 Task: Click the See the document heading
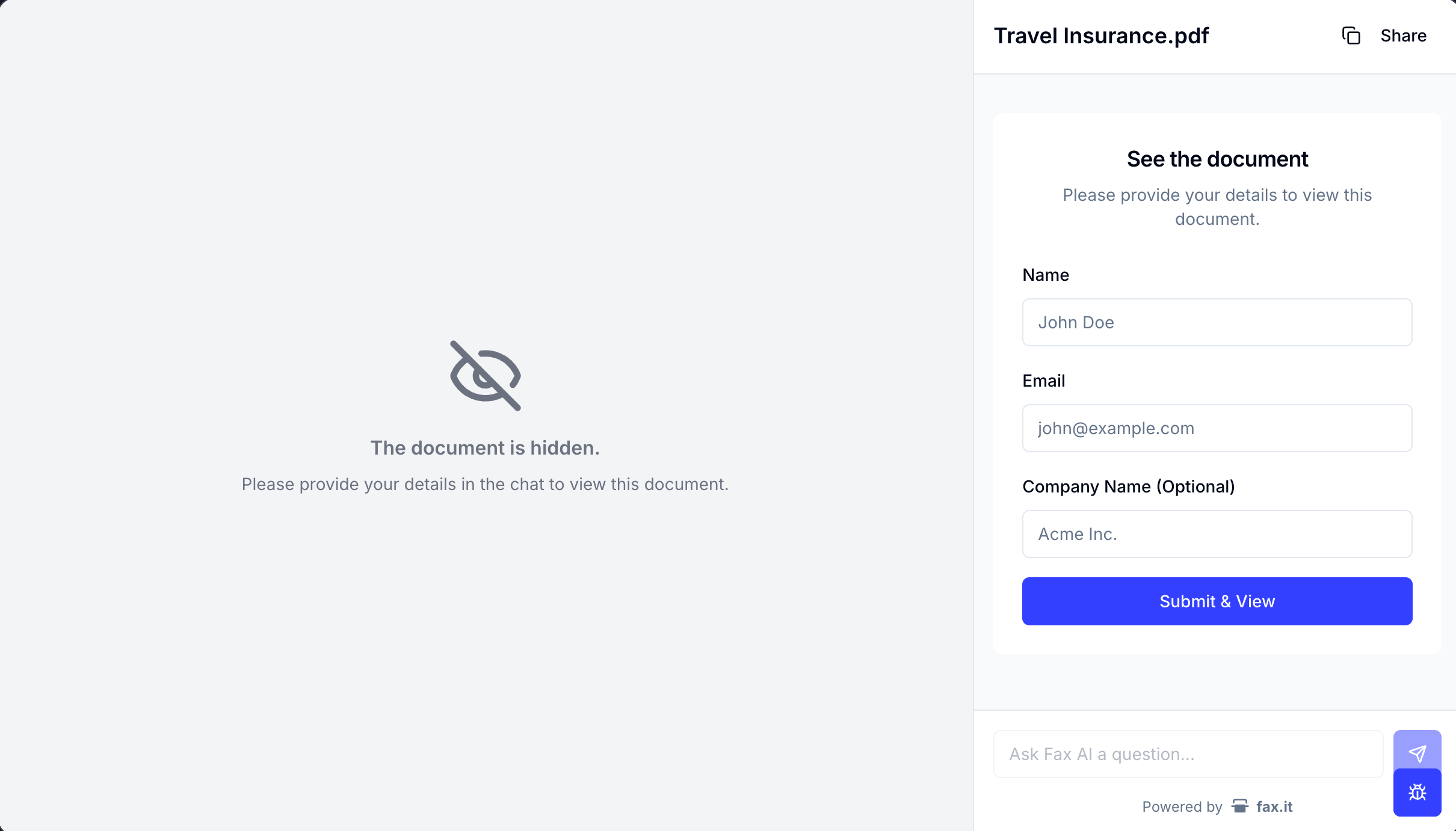(x=1217, y=159)
